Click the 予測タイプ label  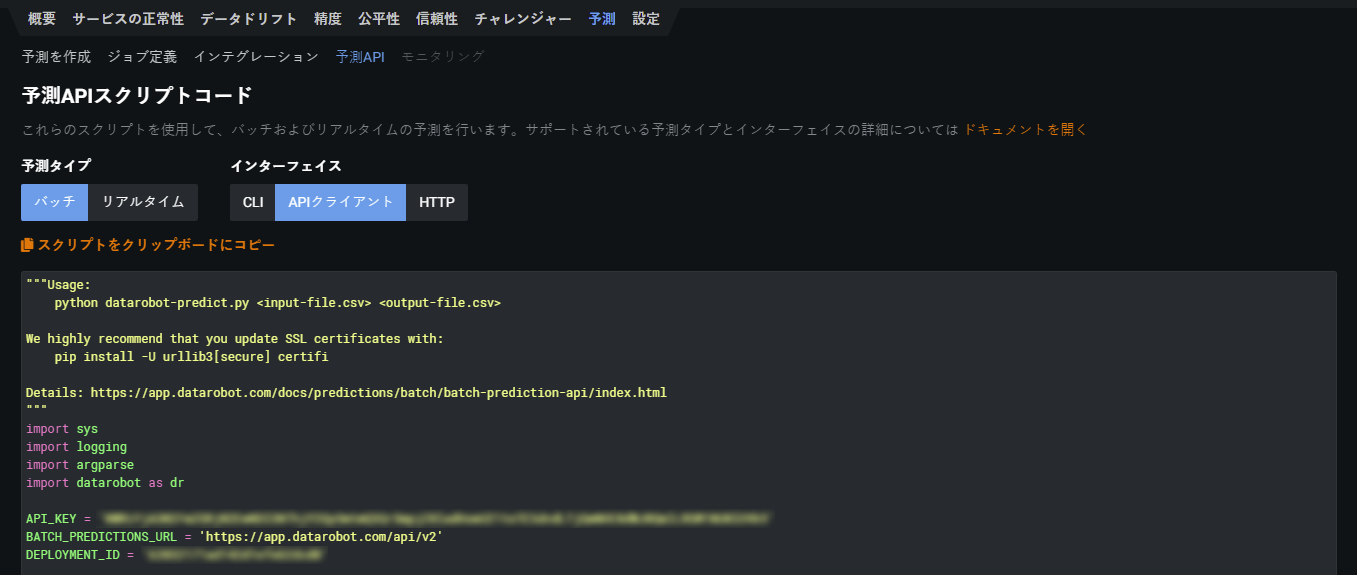pyautogui.click(x=56, y=166)
